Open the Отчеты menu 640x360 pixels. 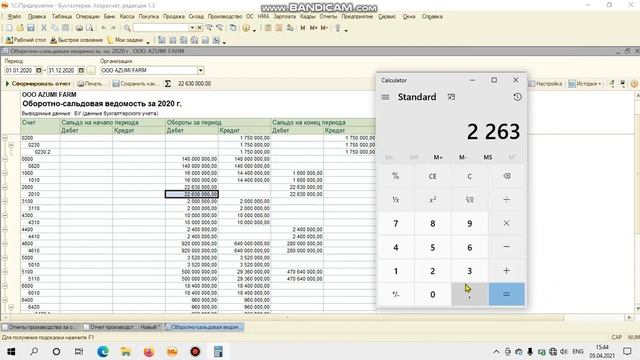(328, 16)
